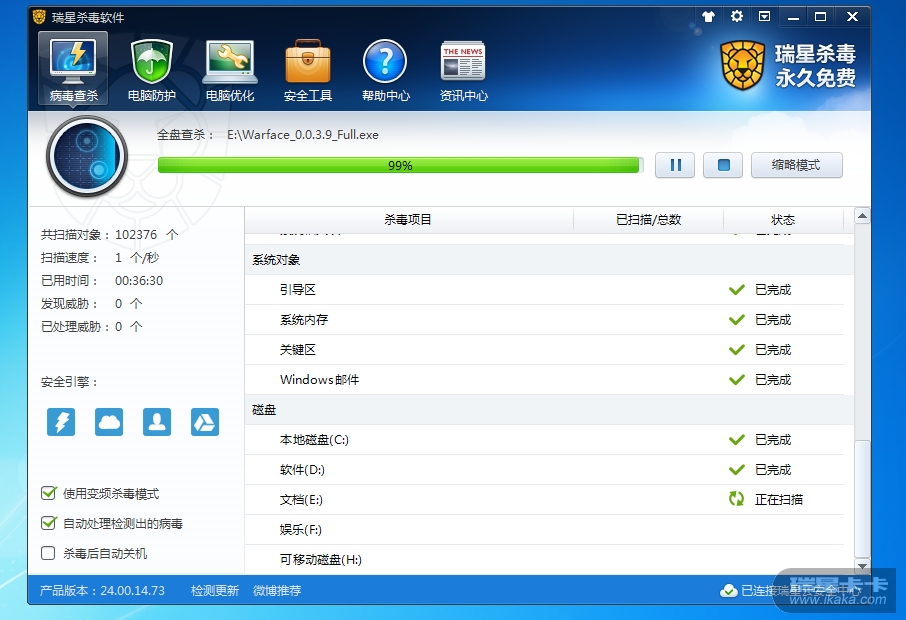This screenshot has height=620, width=906.
Task: Click the 已用时间 00:36:30 value
Action: [139, 281]
